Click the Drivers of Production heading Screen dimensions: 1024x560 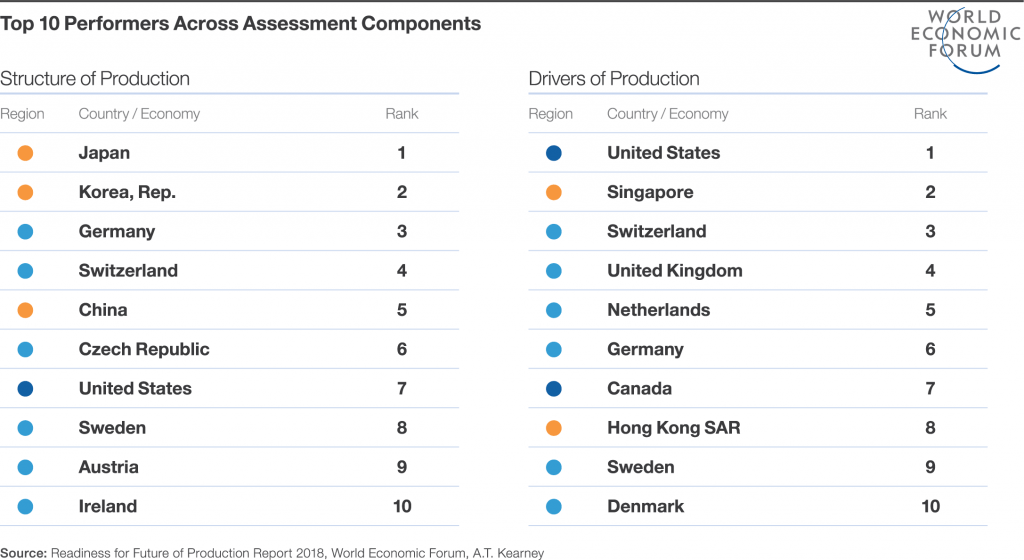614,79
